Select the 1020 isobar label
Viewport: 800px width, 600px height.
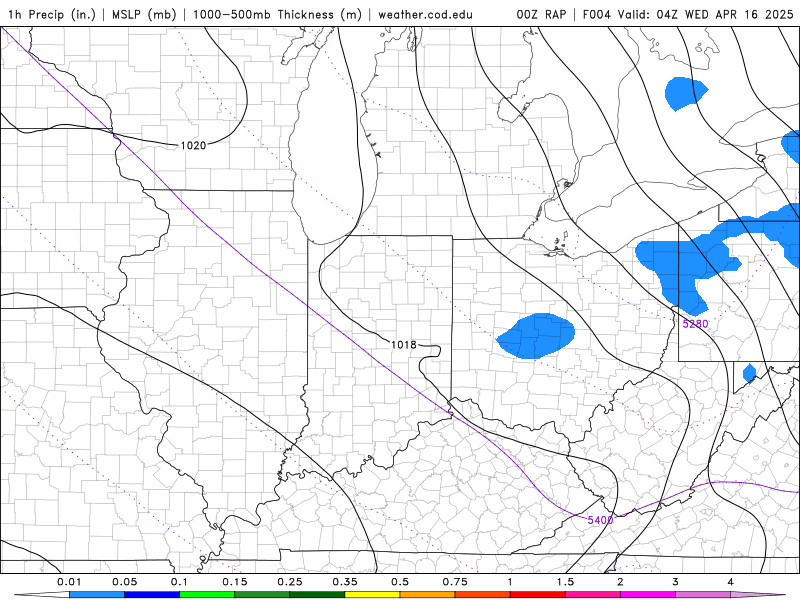(193, 145)
